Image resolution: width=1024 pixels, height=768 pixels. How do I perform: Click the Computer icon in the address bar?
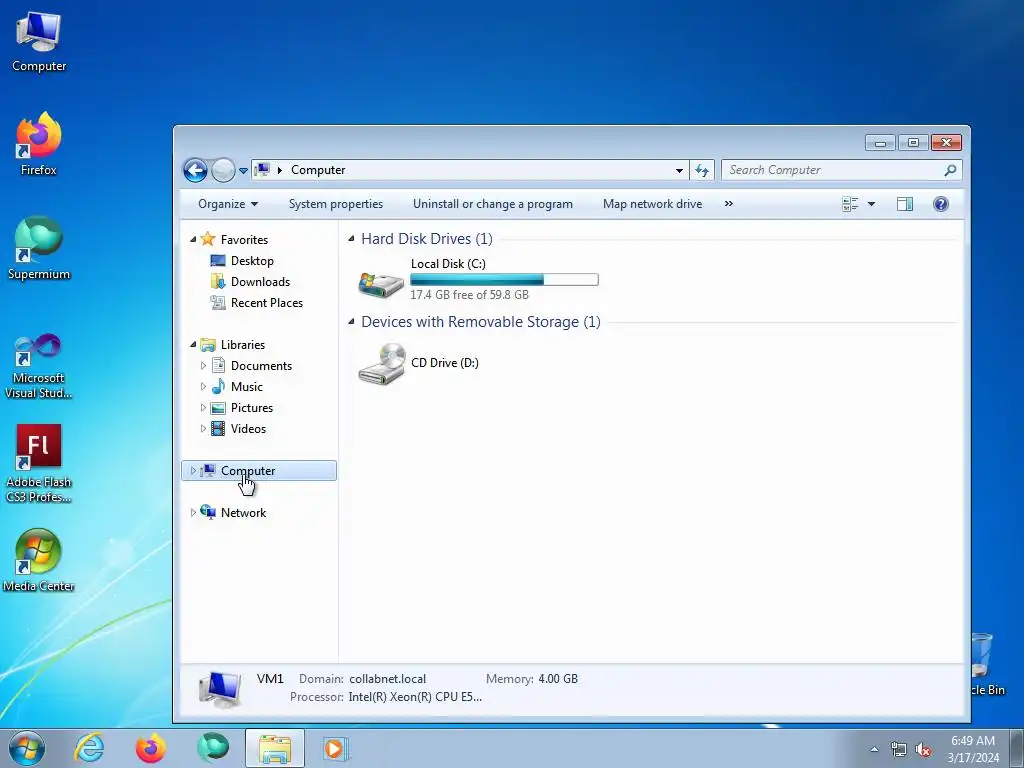(262, 170)
